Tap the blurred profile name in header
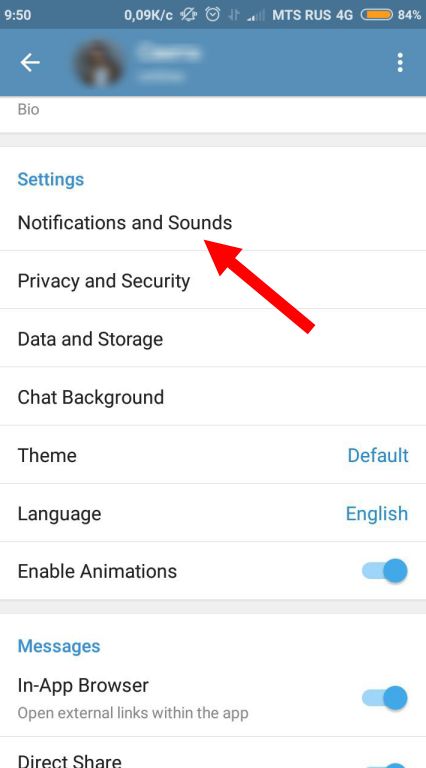Screen dimensions: 426x768 tap(169, 52)
